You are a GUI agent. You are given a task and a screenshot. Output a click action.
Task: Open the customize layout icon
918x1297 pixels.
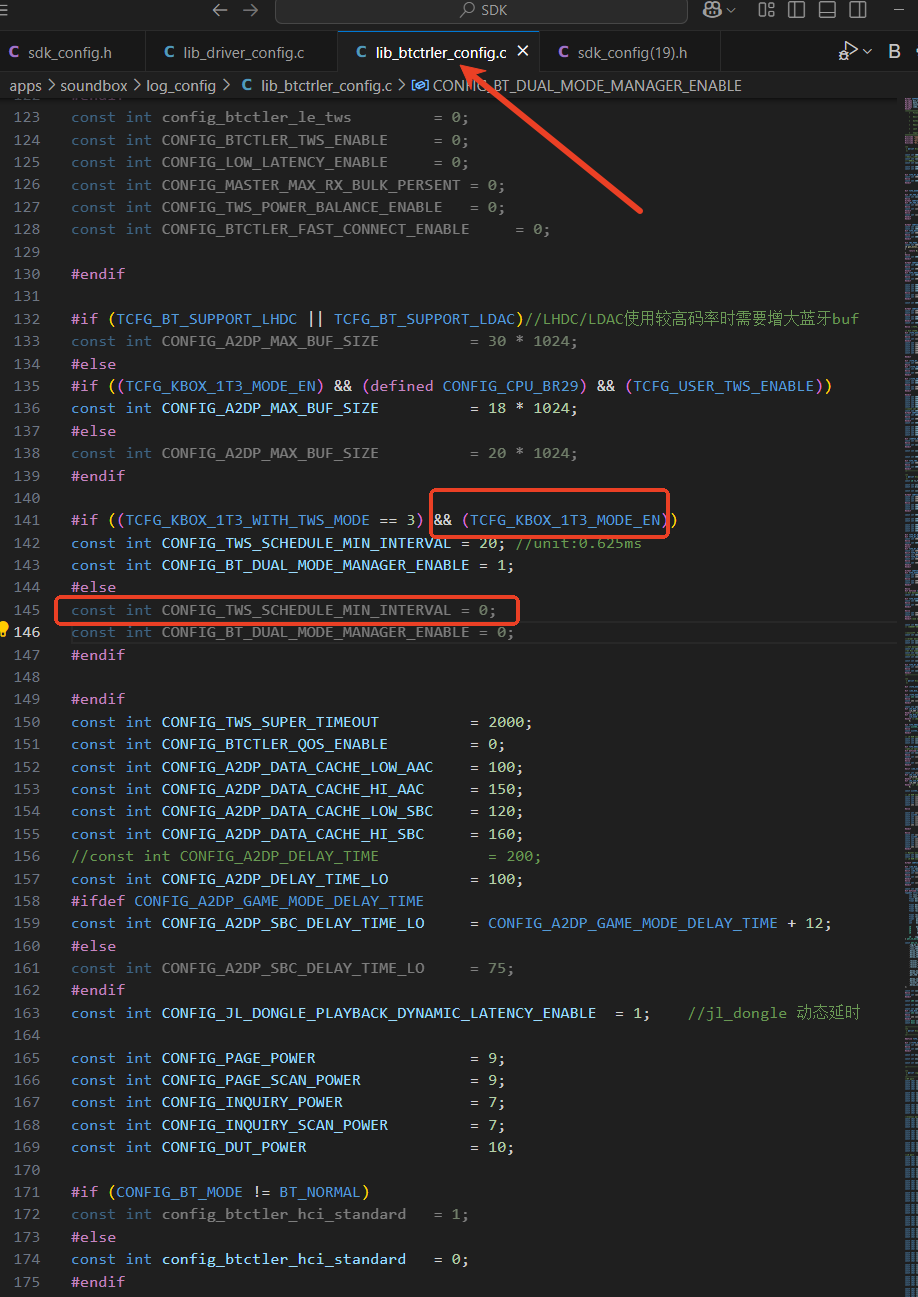767,10
